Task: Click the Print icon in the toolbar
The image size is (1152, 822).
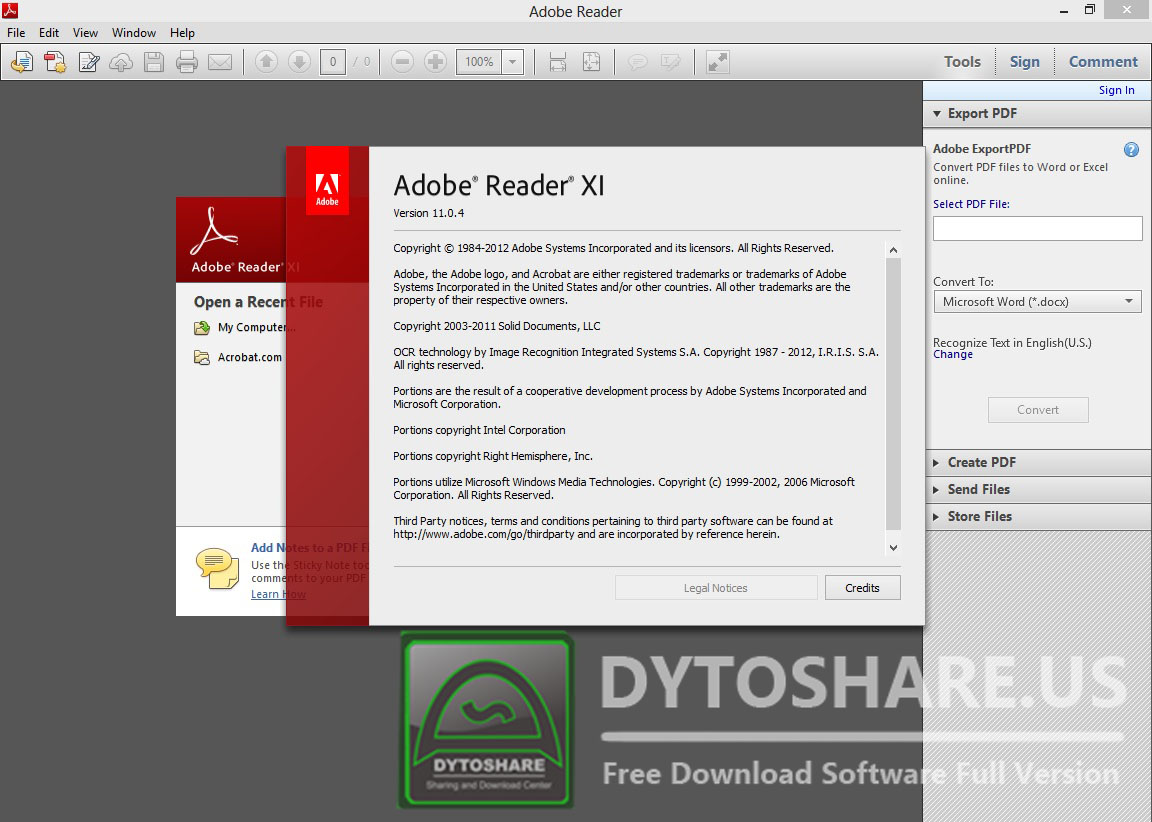Action: [x=187, y=62]
